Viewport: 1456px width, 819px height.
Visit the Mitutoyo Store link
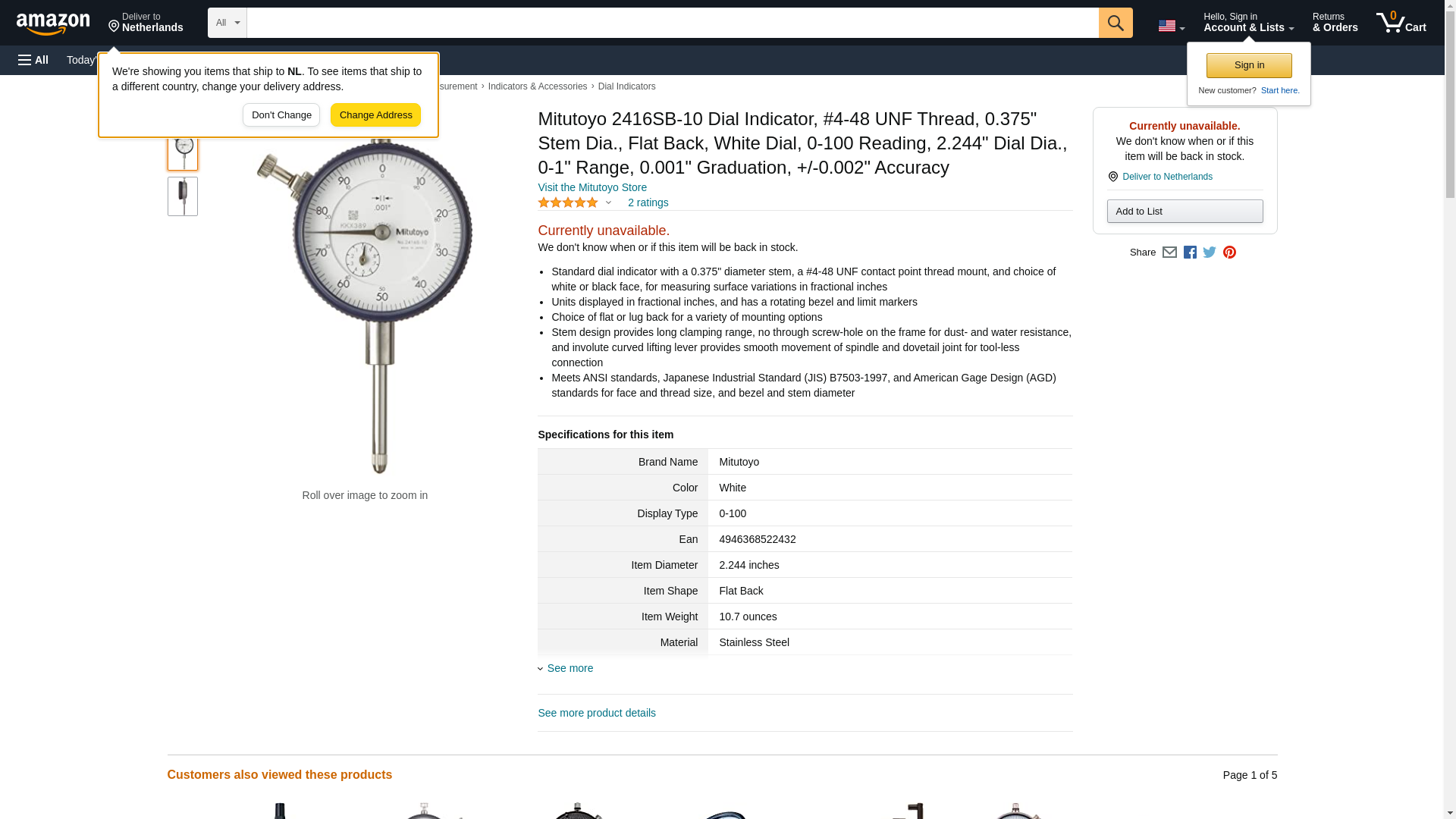coord(592,187)
